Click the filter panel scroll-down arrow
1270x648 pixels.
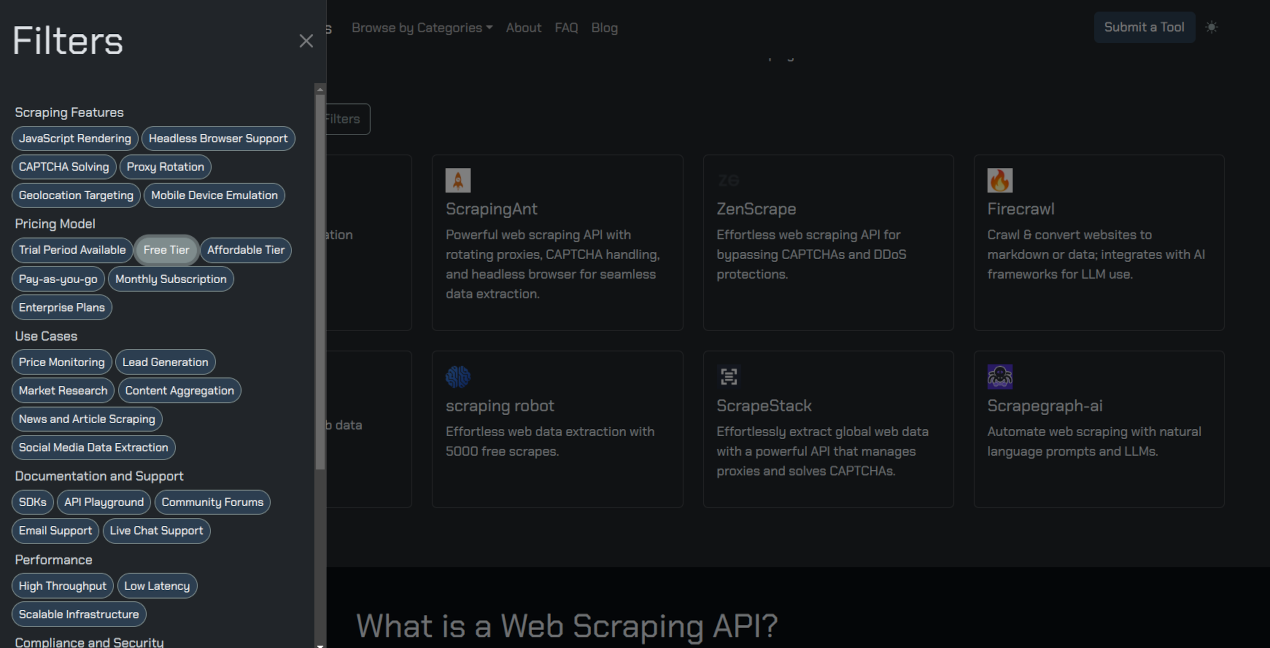point(320,644)
